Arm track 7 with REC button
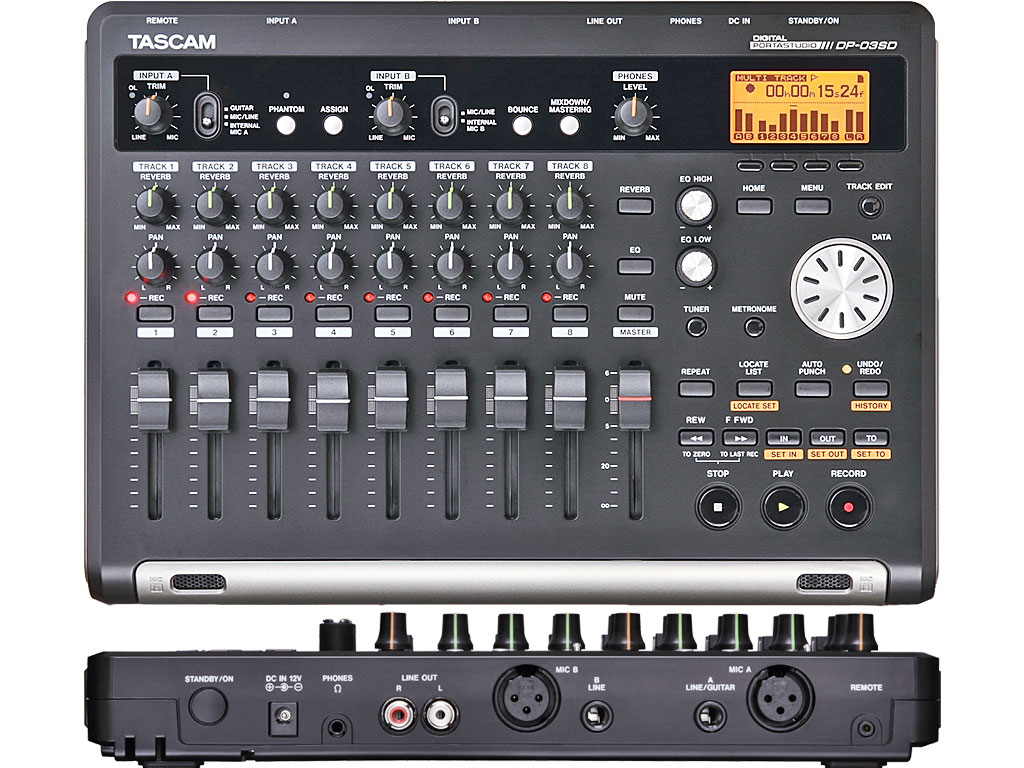 tap(511, 313)
